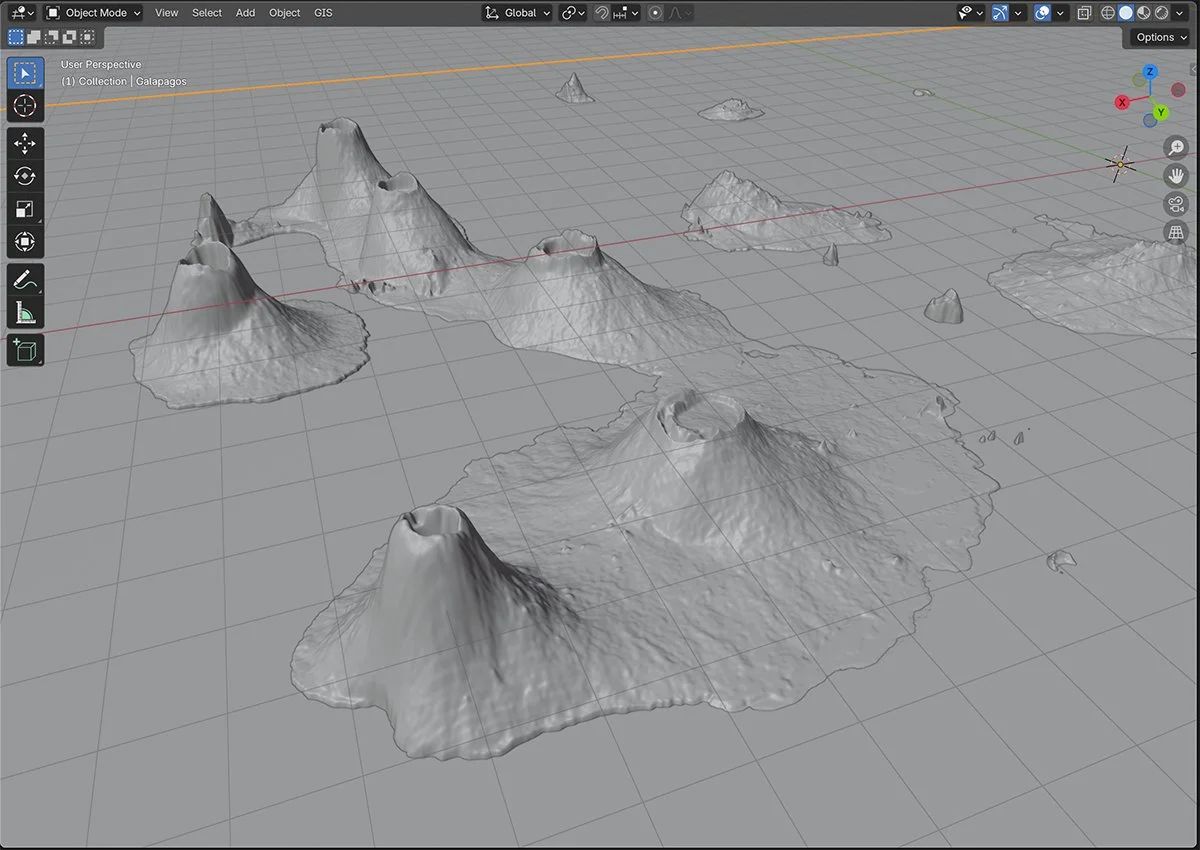Activate the Transform tool
1200x850 pixels.
pos(25,241)
